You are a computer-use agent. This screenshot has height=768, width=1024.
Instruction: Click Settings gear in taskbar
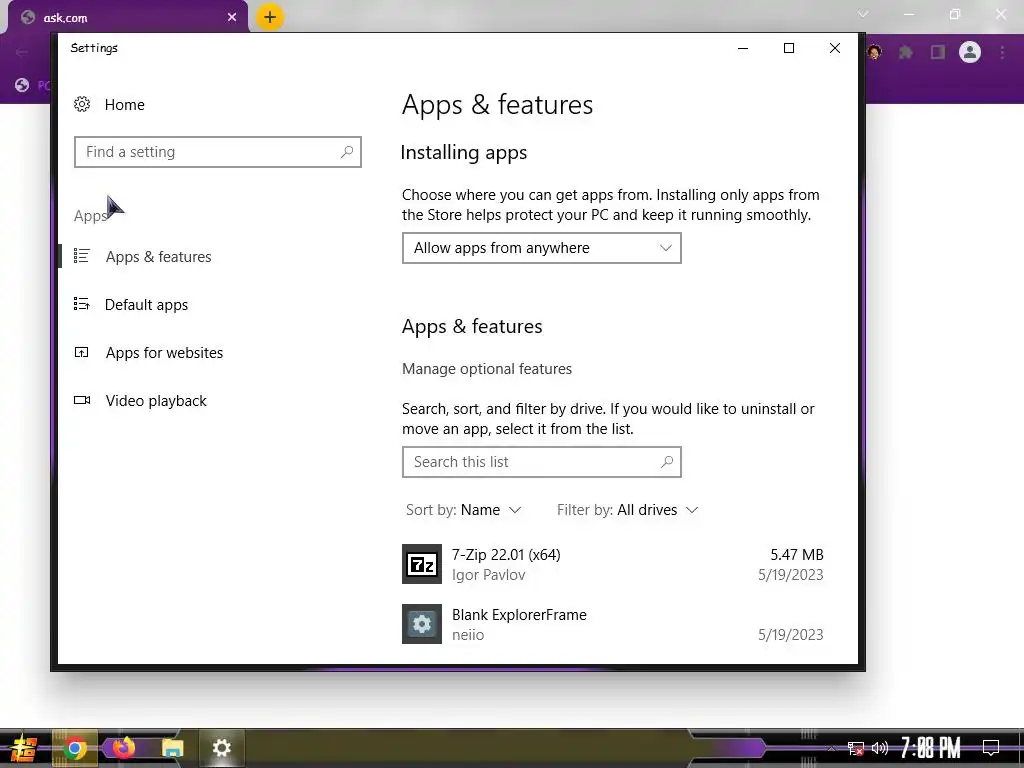(x=222, y=748)
